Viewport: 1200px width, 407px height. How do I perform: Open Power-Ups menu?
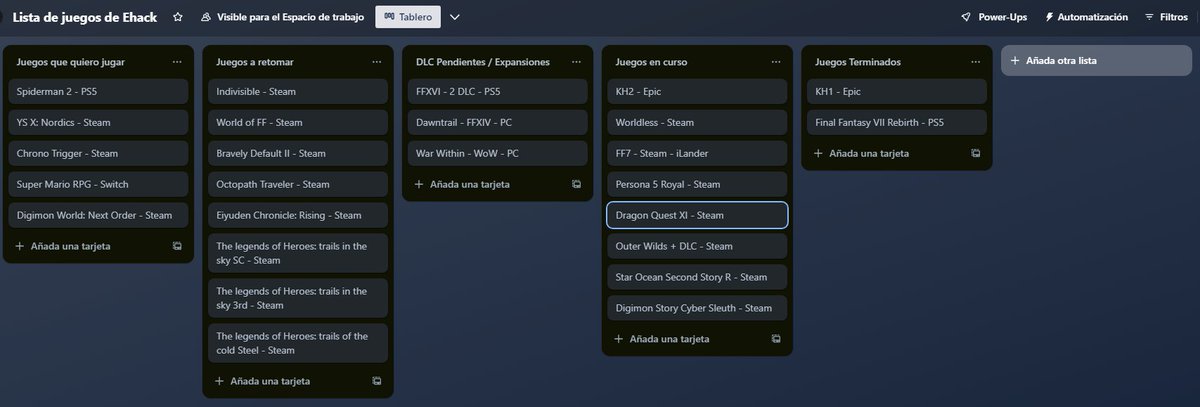(x=994, y=17)
